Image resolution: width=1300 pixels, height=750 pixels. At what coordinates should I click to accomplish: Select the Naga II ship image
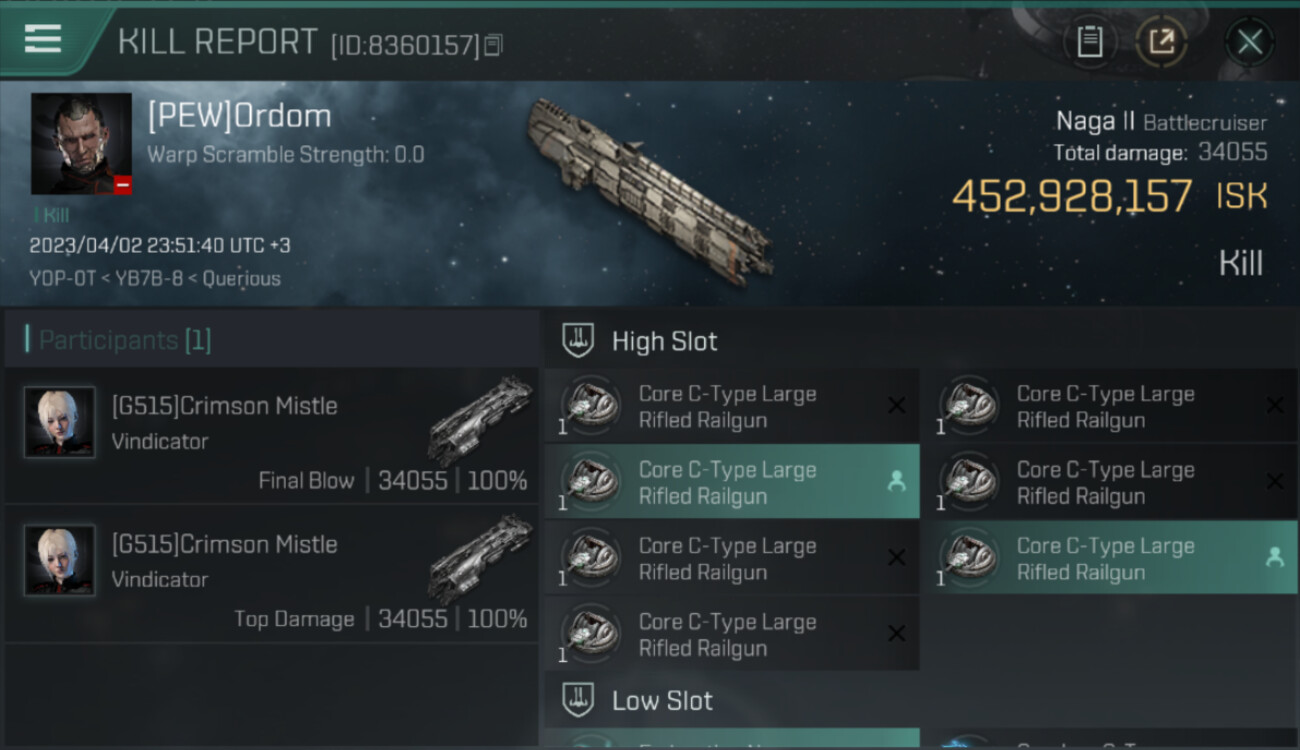coord(650,190)
